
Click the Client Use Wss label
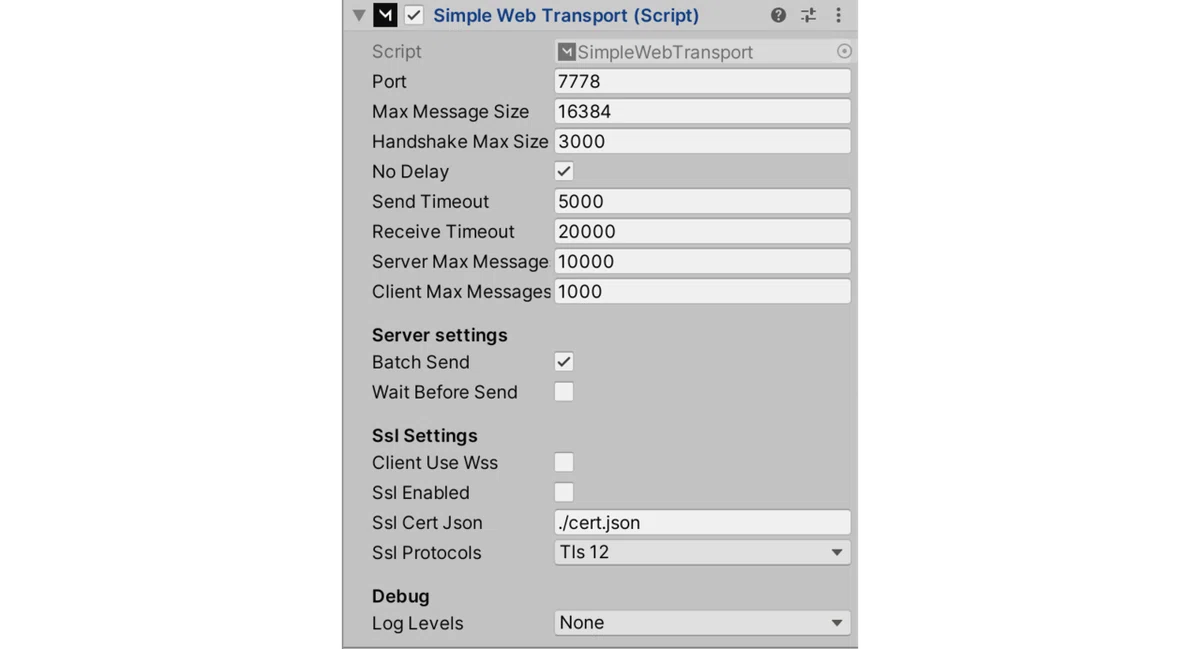[x=435, y=462]
